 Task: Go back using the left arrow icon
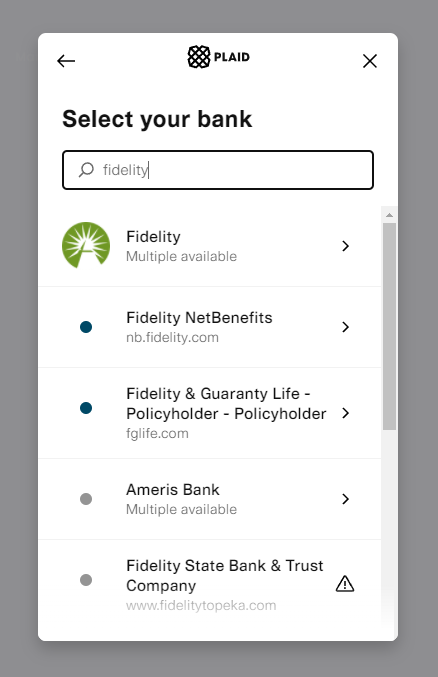(66, 61)
